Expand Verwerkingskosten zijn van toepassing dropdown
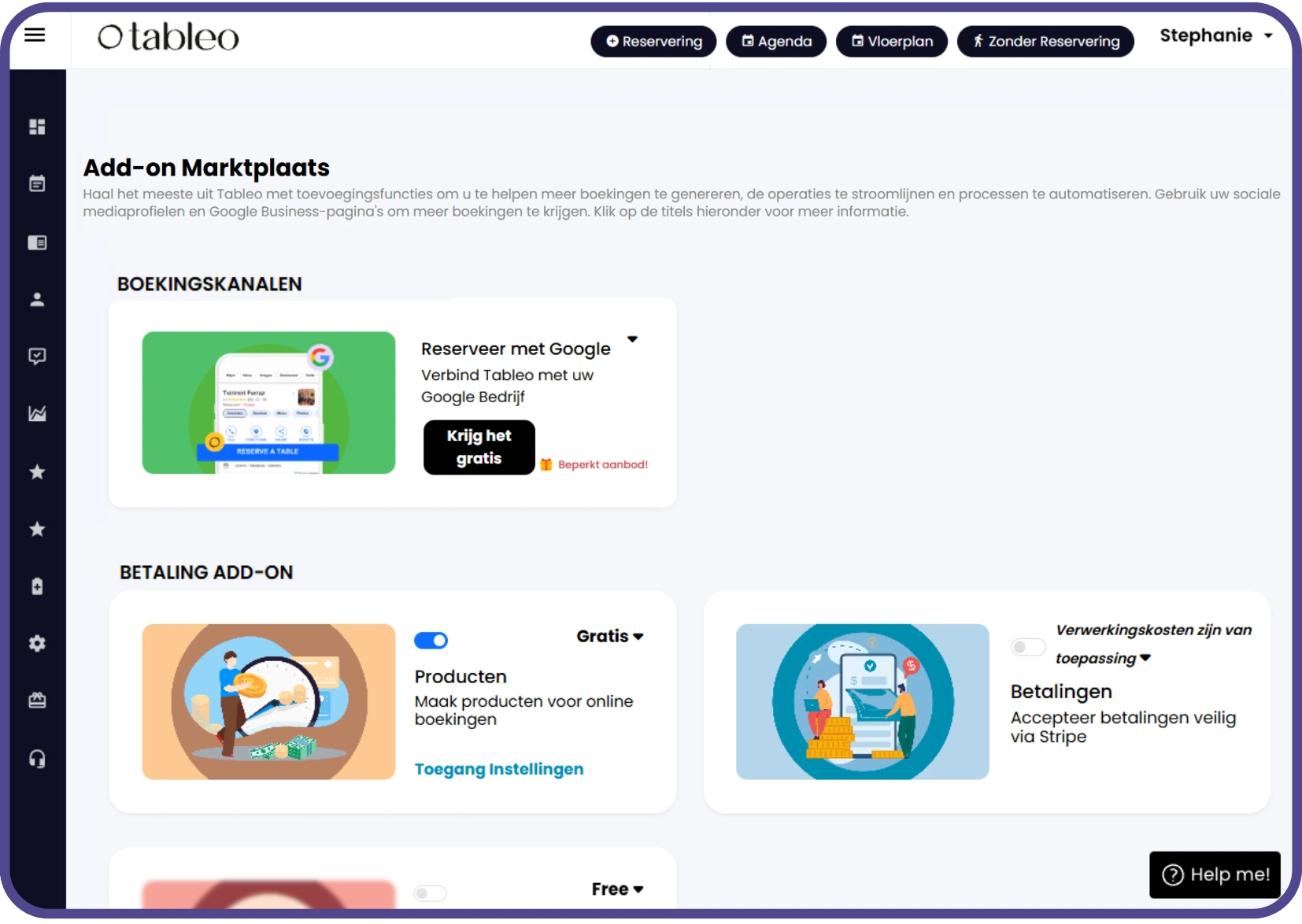Viewport: 1302px width, 924px height. (x=1153, y=644)
